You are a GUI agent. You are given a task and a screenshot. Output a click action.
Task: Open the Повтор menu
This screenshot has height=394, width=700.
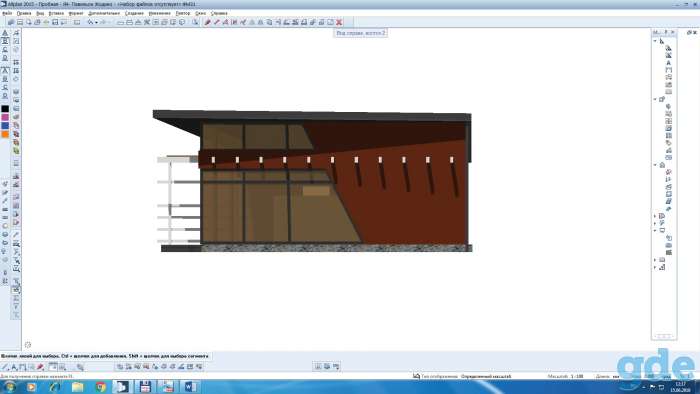pos(183,13)
